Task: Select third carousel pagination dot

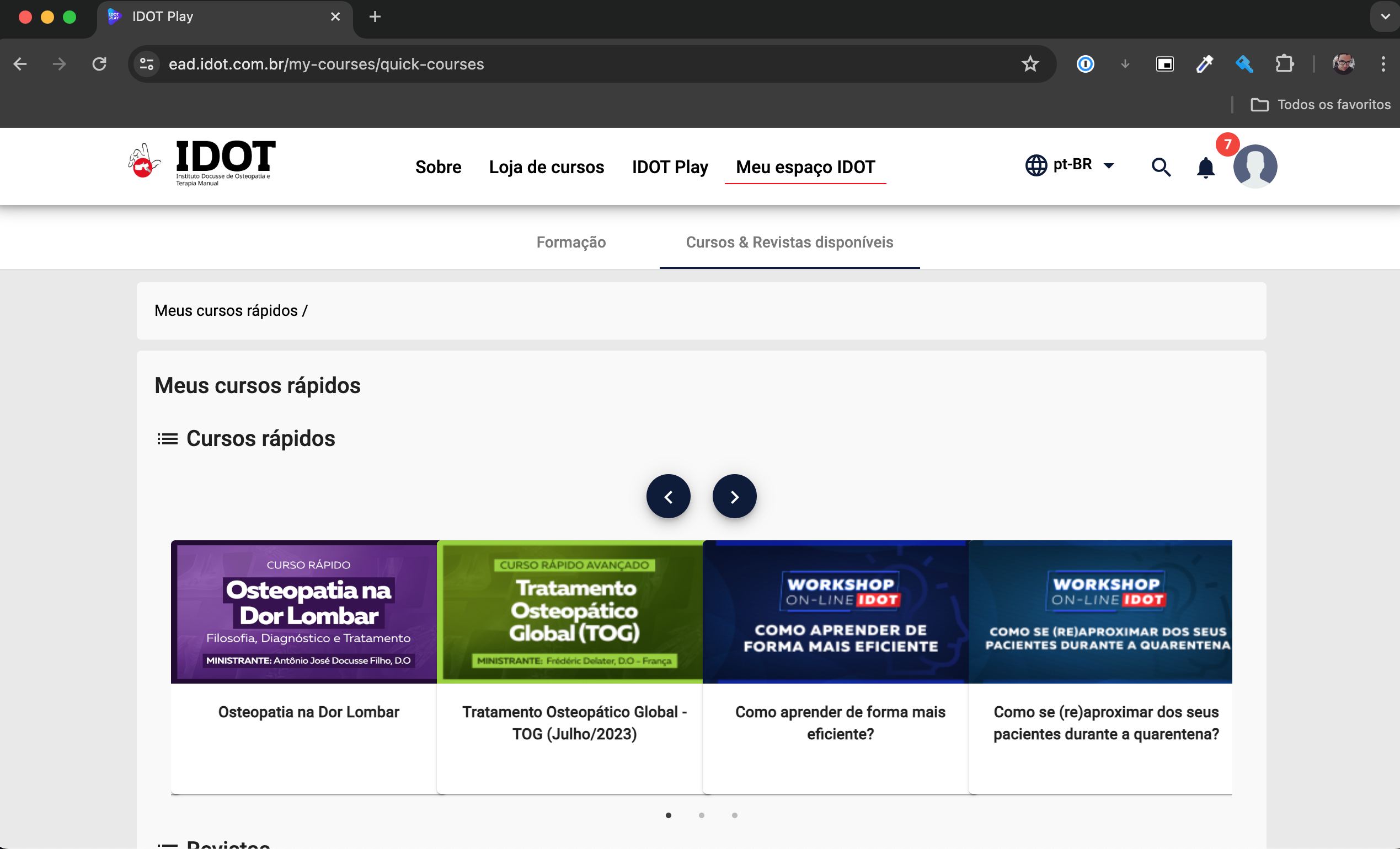Action: [x=734, y=815]
